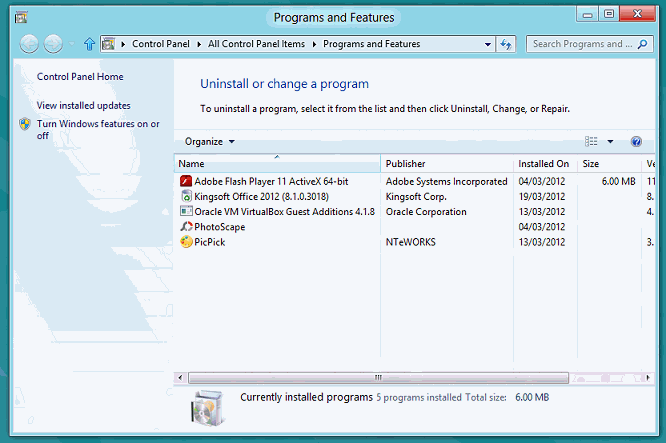666x443 pixels.
Task: Click the Help question mark icon
Action: click(x=636, y=141)
